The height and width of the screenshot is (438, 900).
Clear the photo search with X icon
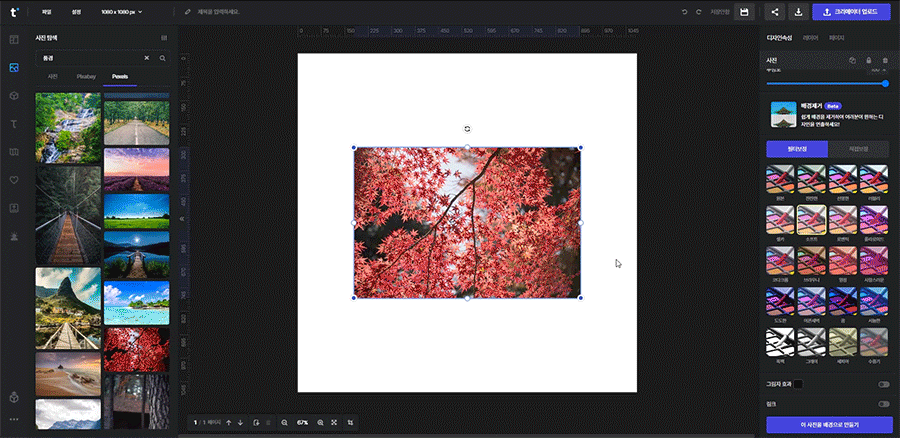click(146, 58)
